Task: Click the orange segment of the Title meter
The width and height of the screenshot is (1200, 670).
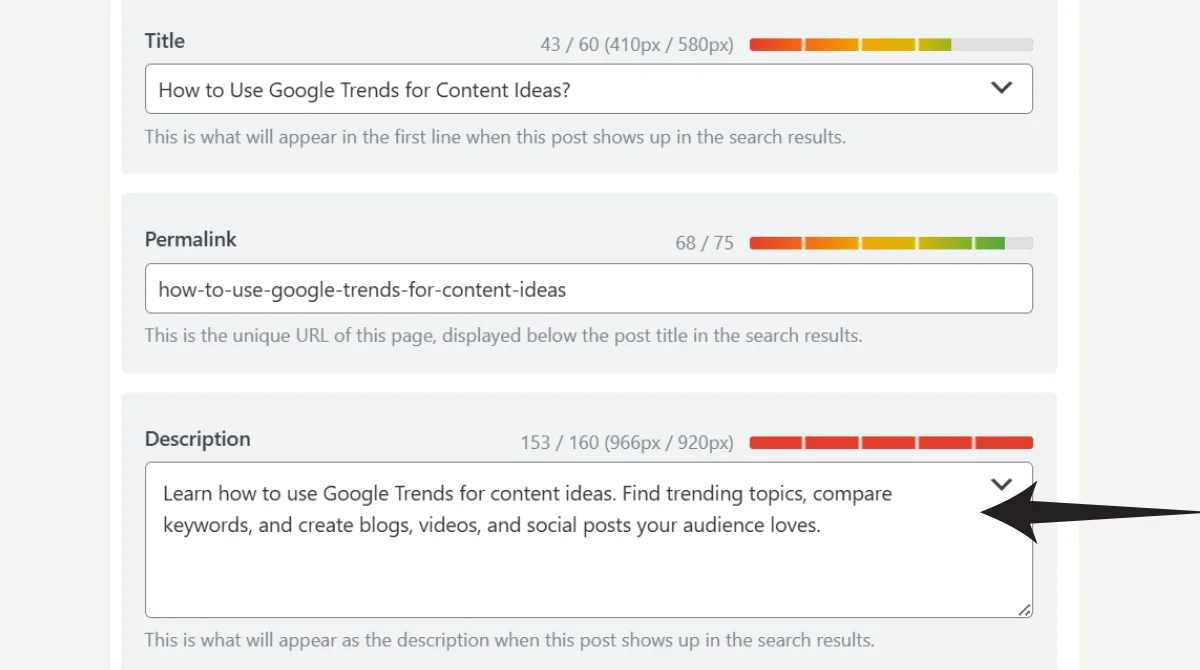Action: point(830,44)
